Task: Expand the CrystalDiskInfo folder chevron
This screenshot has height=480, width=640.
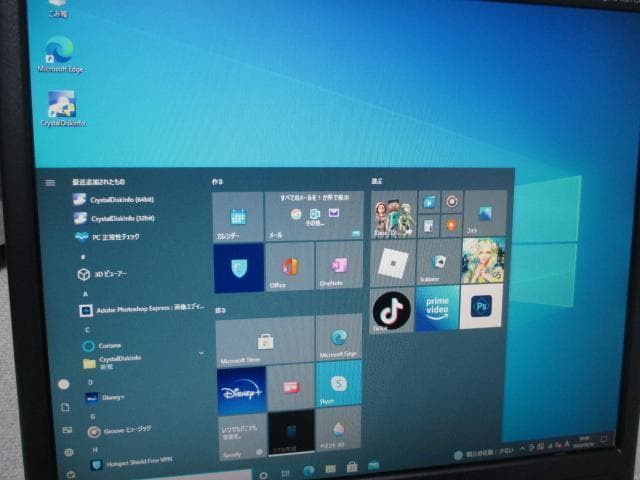Action: click(x=201, y=353)
